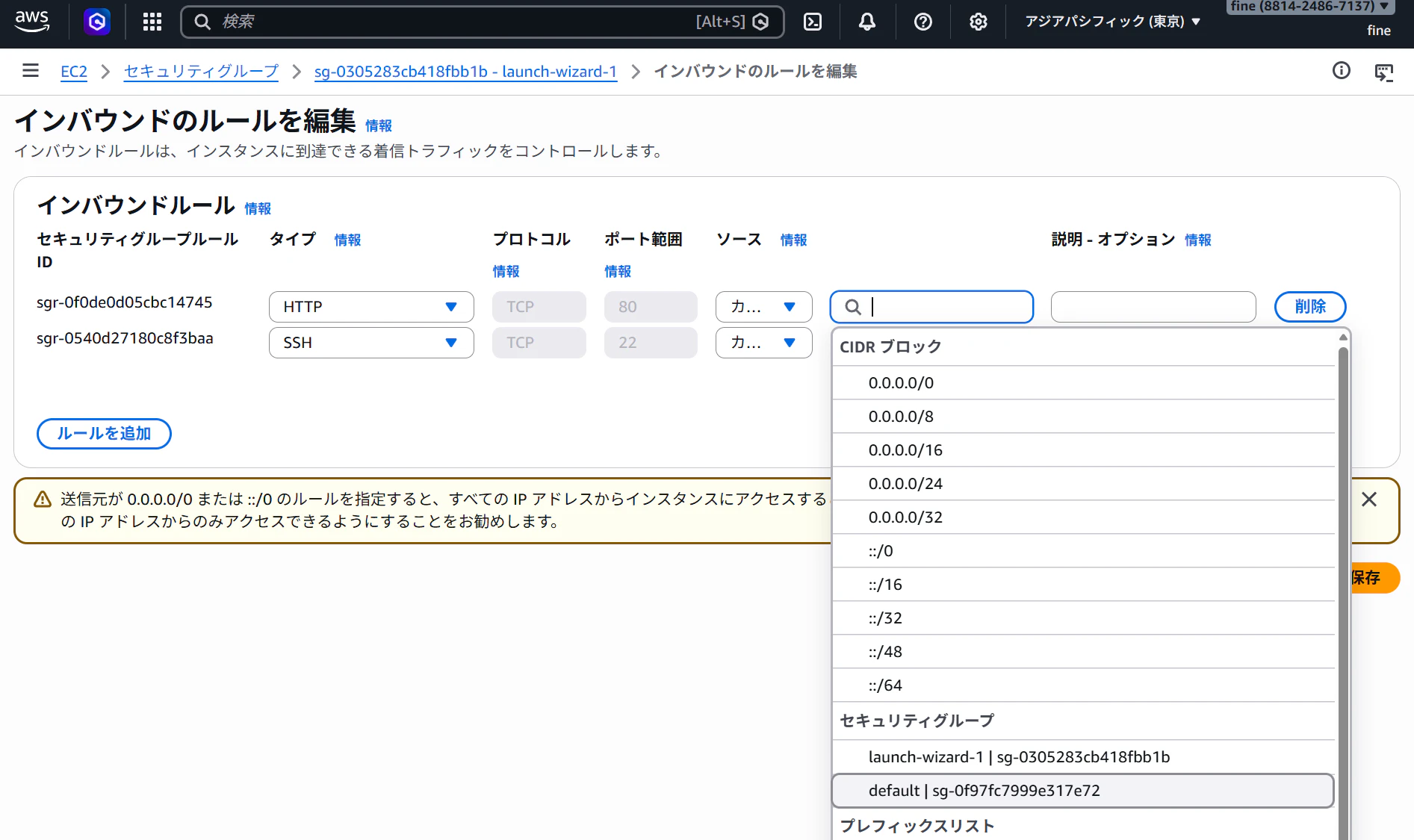Viewport: 1414px width, 840px height.
Task: Open the help question mark icon
Action: pyautogui.click(x=923, y=22)
